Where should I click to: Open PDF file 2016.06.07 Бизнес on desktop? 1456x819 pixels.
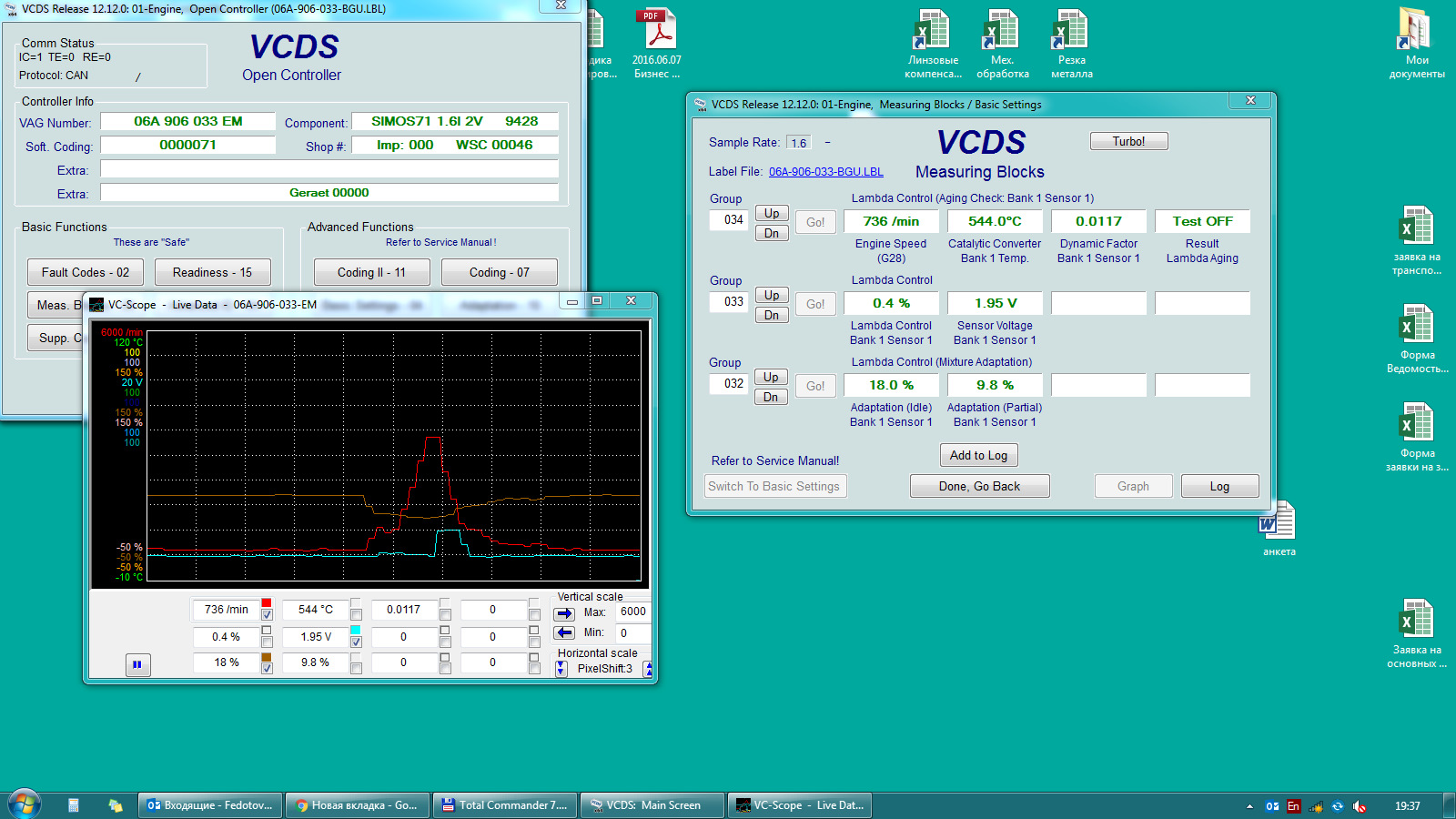(657, 44)
